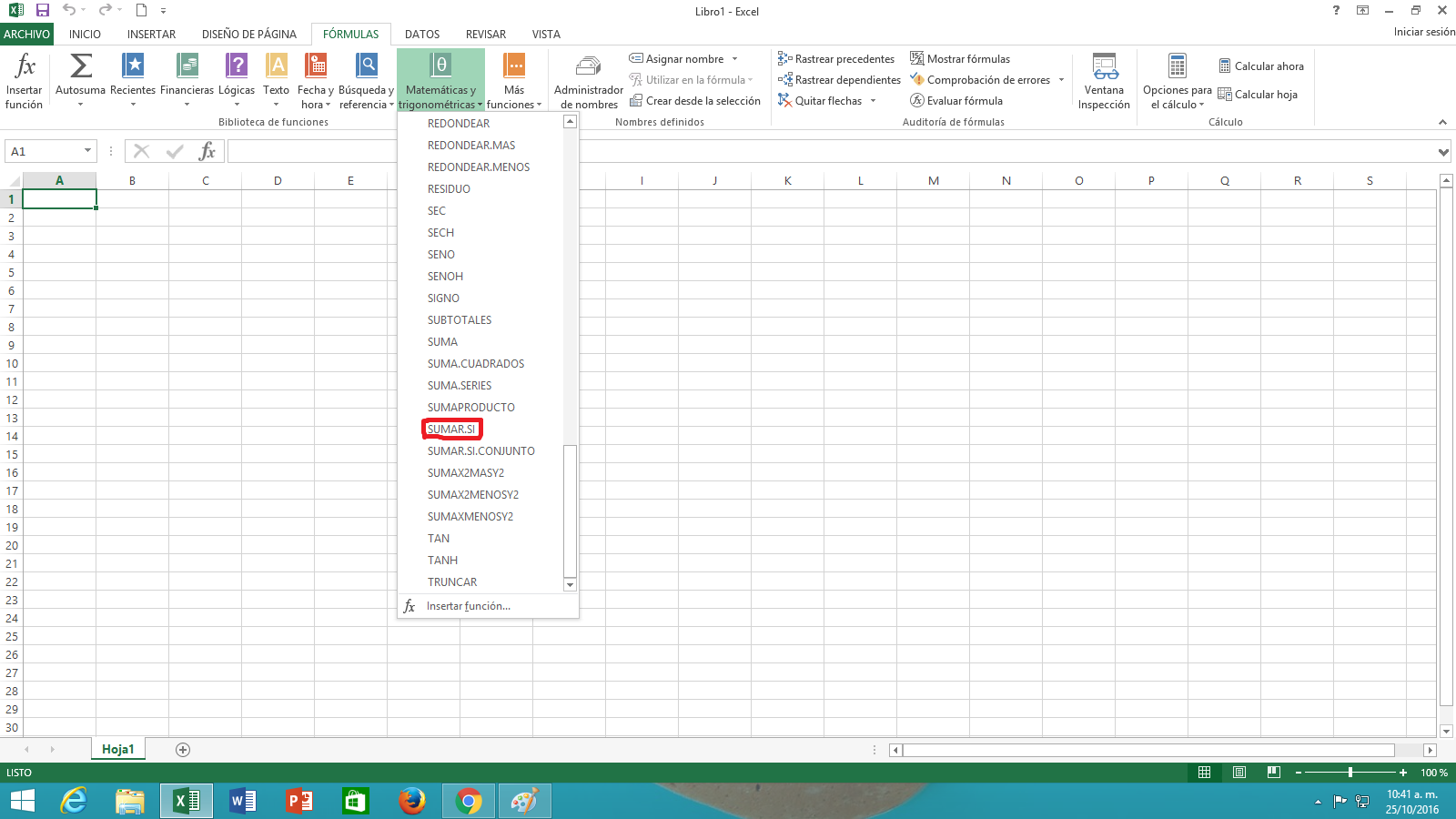Switch to DATOS tab
Viewport: 1456px width, 819px height.
422,34
